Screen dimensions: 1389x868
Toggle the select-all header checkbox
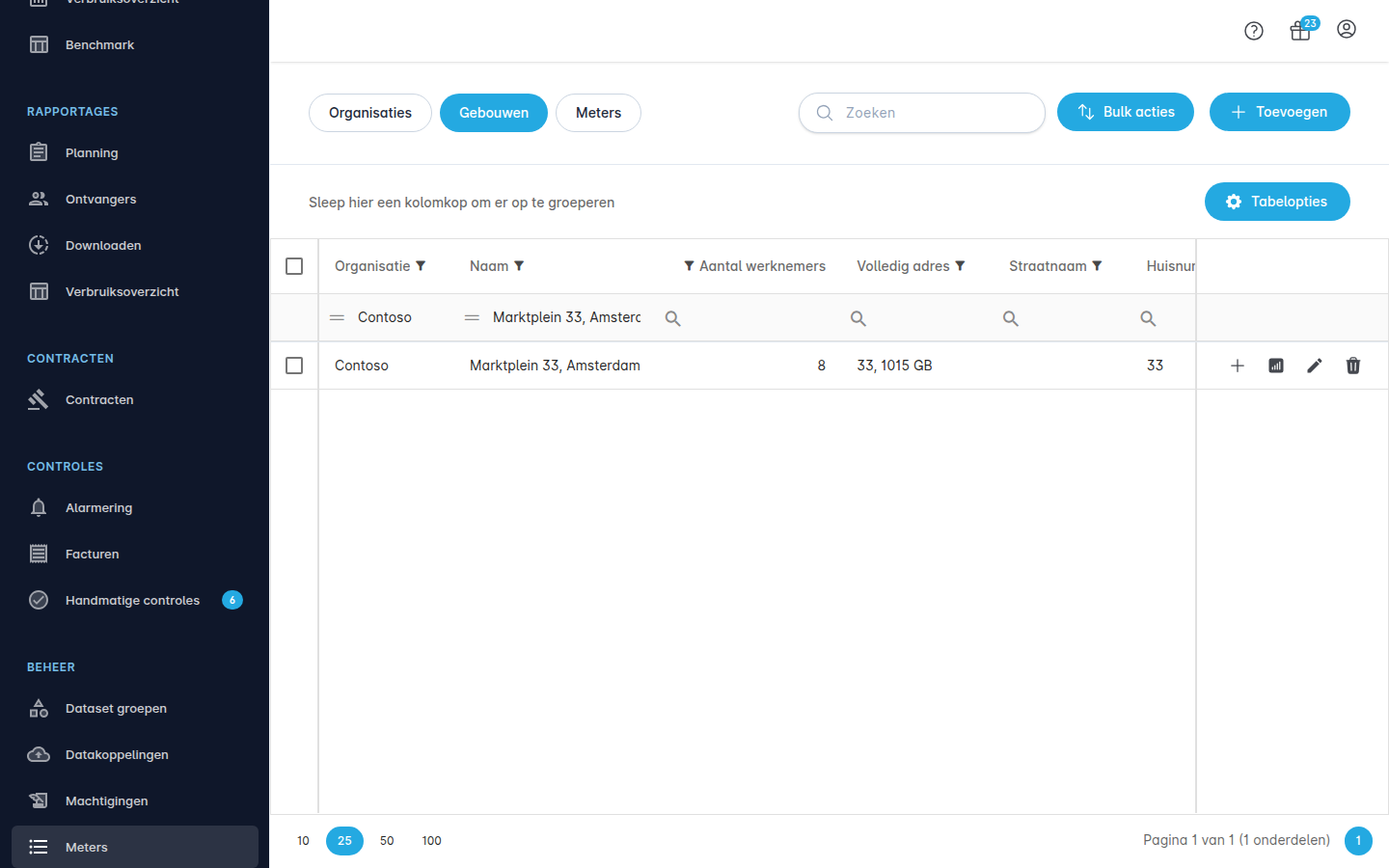294,266
